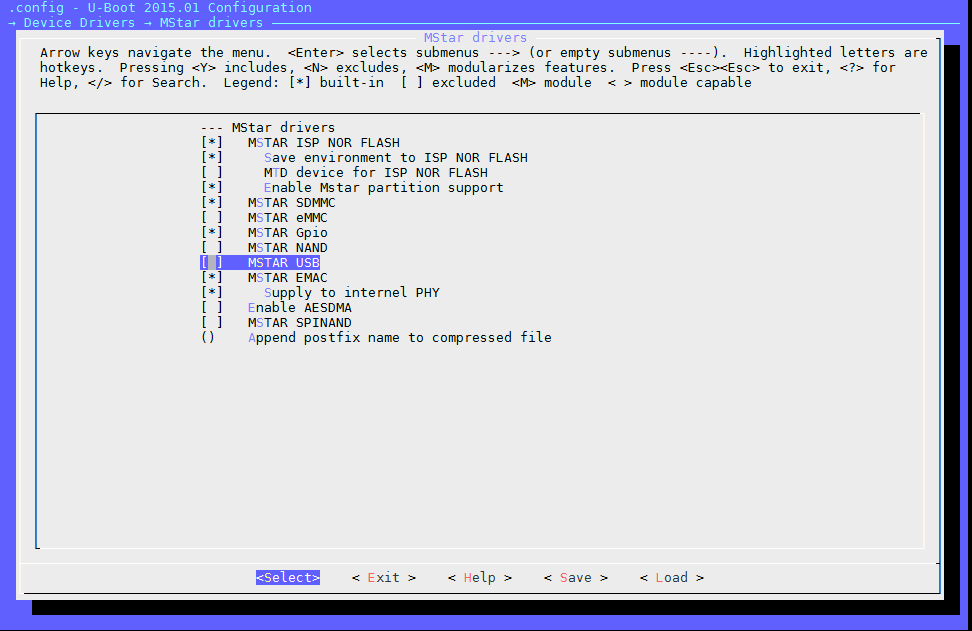
Task: Enable MTD device for ISP NOR FLASH
Action: 211,173
